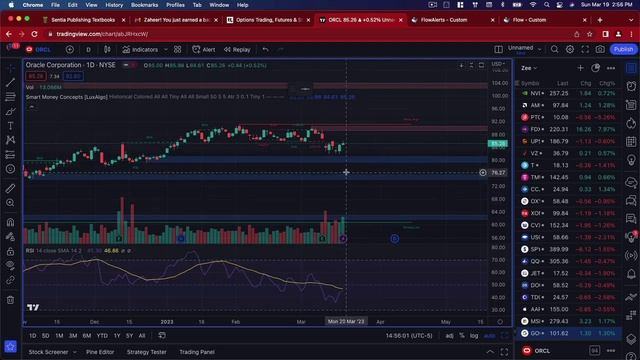Viewport: 640px width, 360px height.
Task: Select the trend line drawing tool
Action: (10, 82)
